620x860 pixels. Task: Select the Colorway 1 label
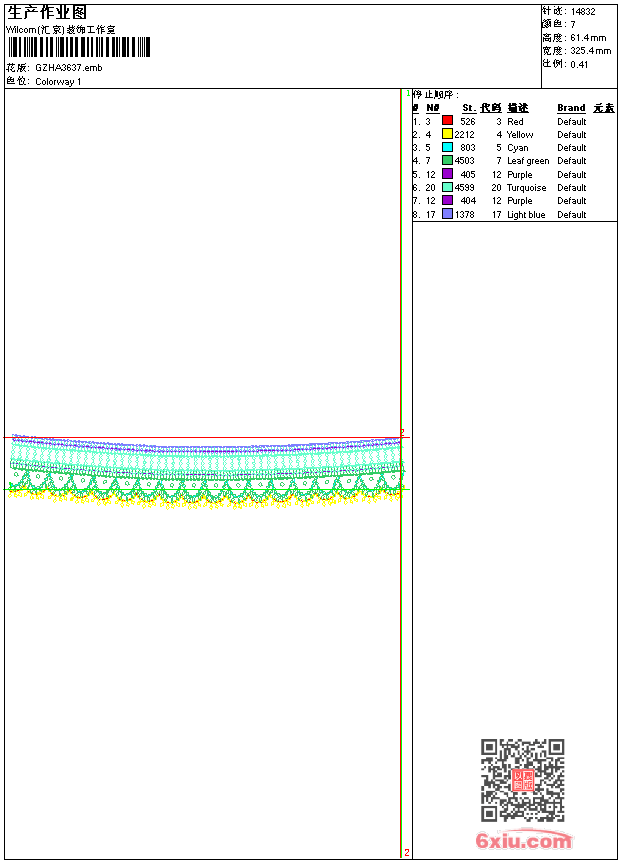[58, 82]
